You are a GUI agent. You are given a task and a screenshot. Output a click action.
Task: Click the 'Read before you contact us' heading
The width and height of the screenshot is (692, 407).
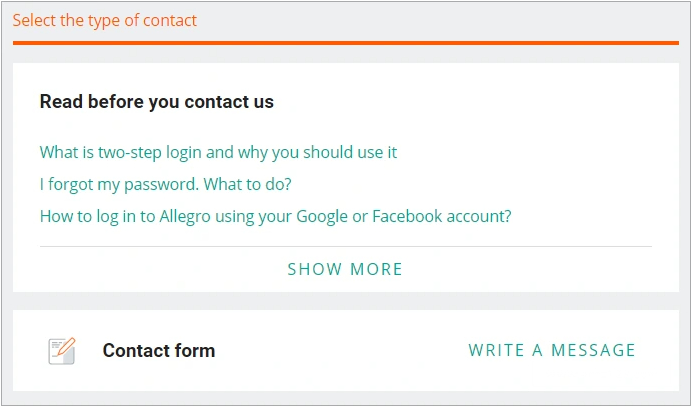pos(156,102)
